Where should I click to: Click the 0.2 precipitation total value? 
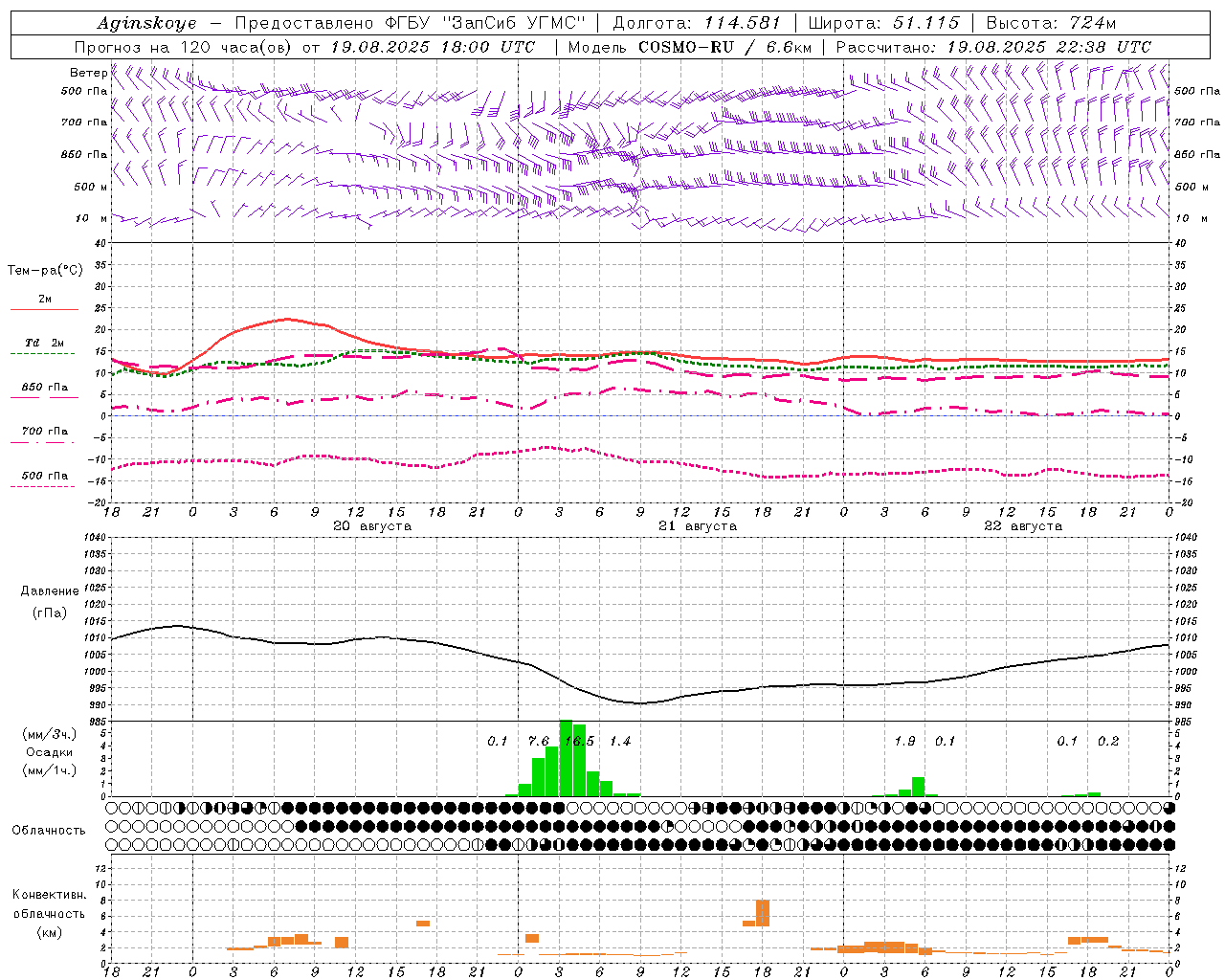[x=1108, y=742]
